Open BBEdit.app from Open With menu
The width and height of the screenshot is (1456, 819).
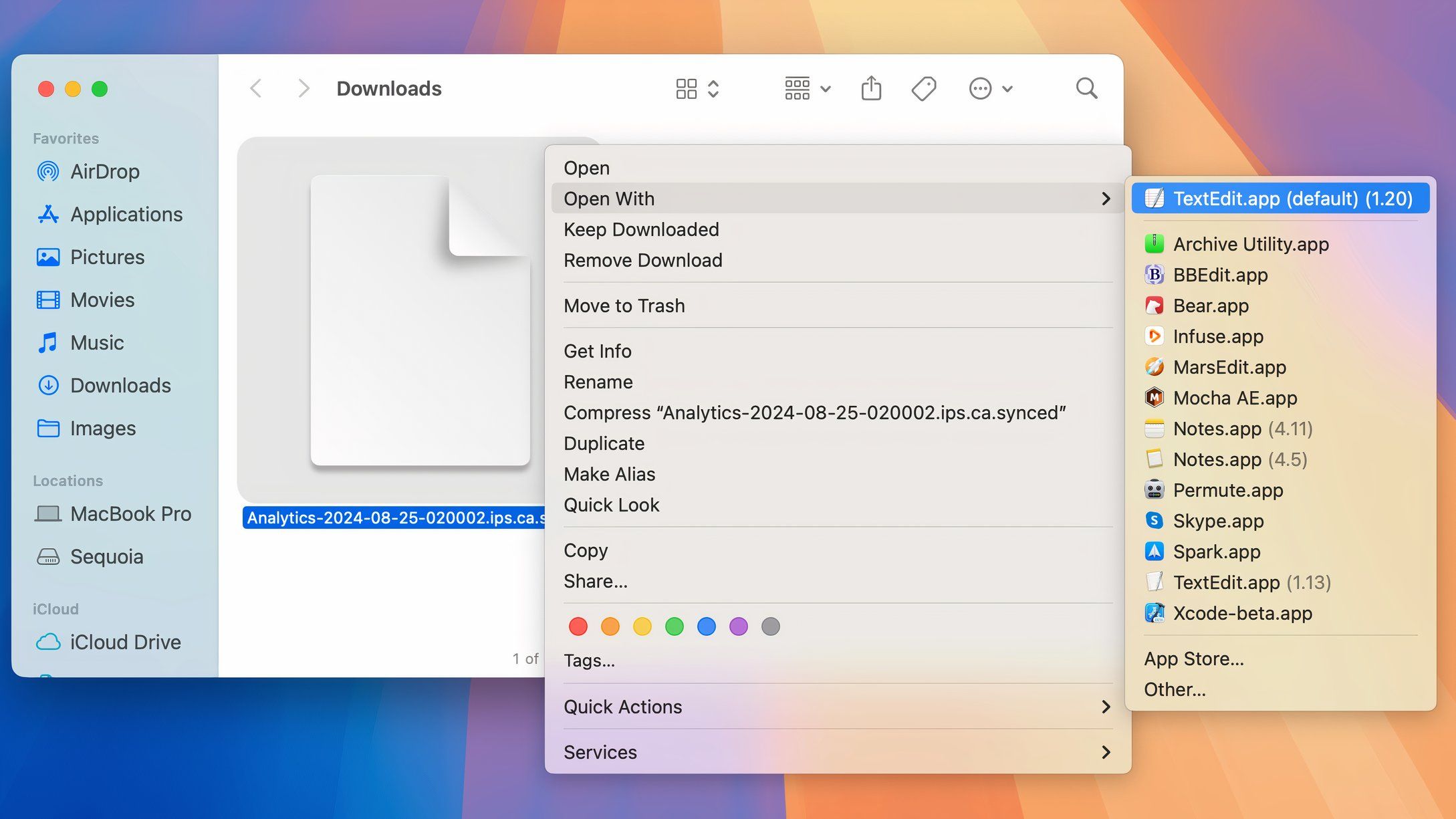pos(1220,274)
